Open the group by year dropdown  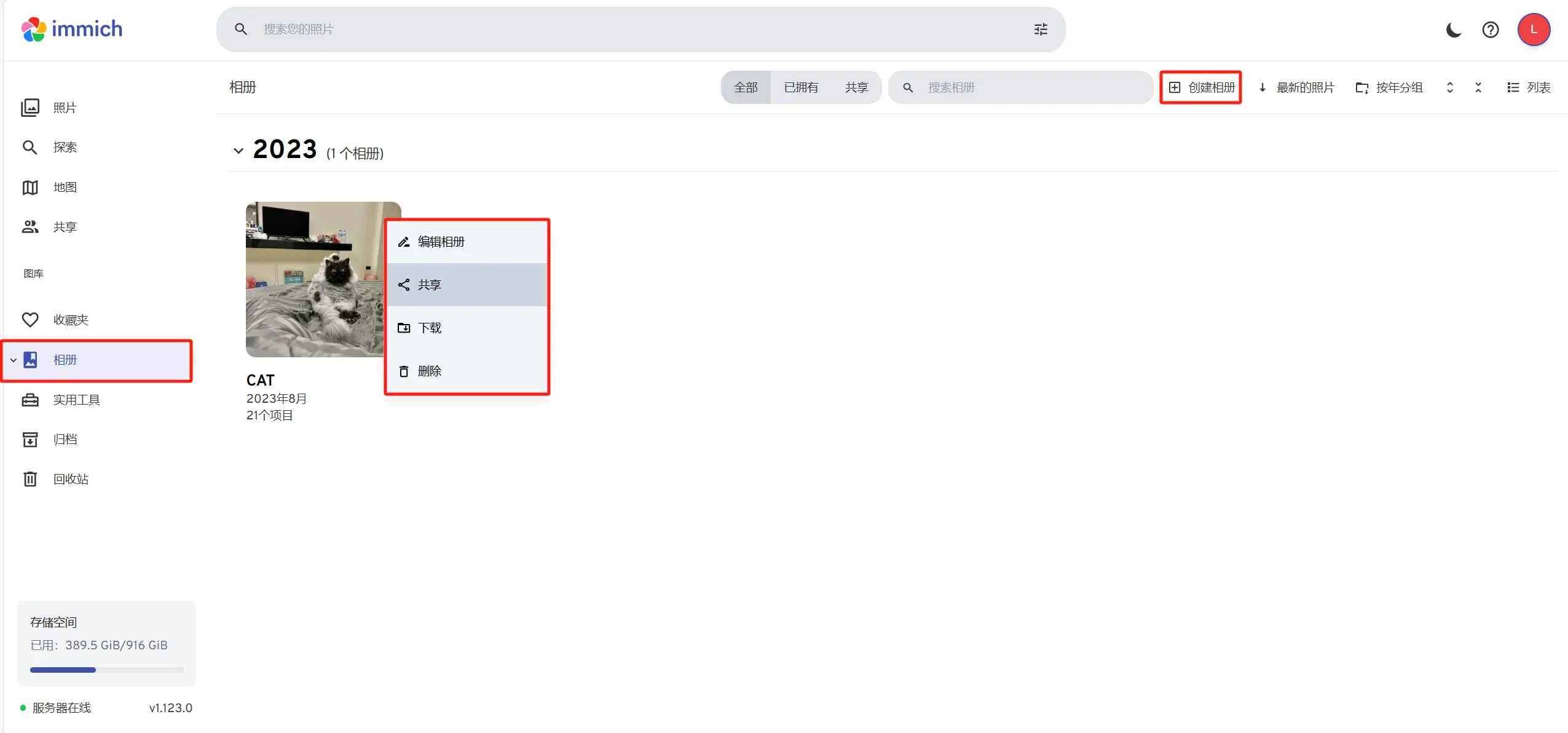pyautogui.click(x=1389, y=87)
